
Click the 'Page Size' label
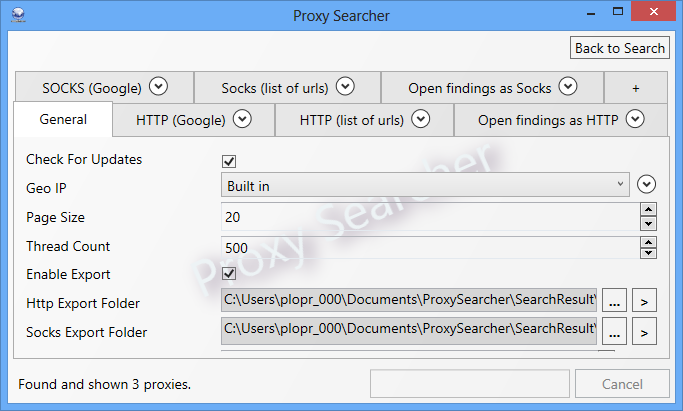coord(55,217)
